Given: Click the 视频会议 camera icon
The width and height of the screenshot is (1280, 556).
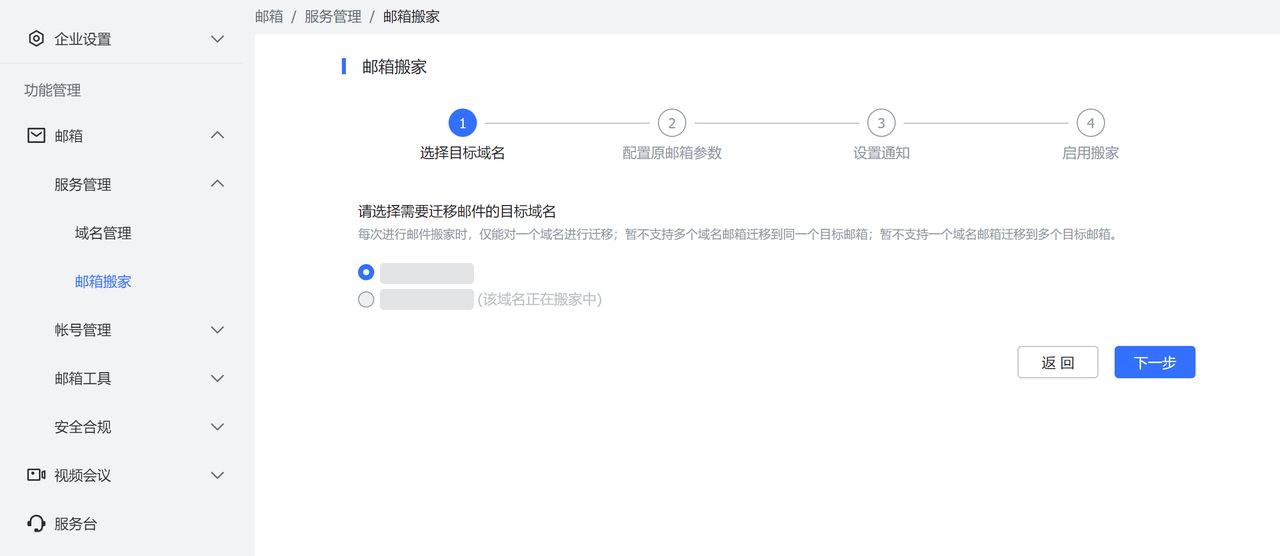Looking at the screenshot, I should coord(36,475).
